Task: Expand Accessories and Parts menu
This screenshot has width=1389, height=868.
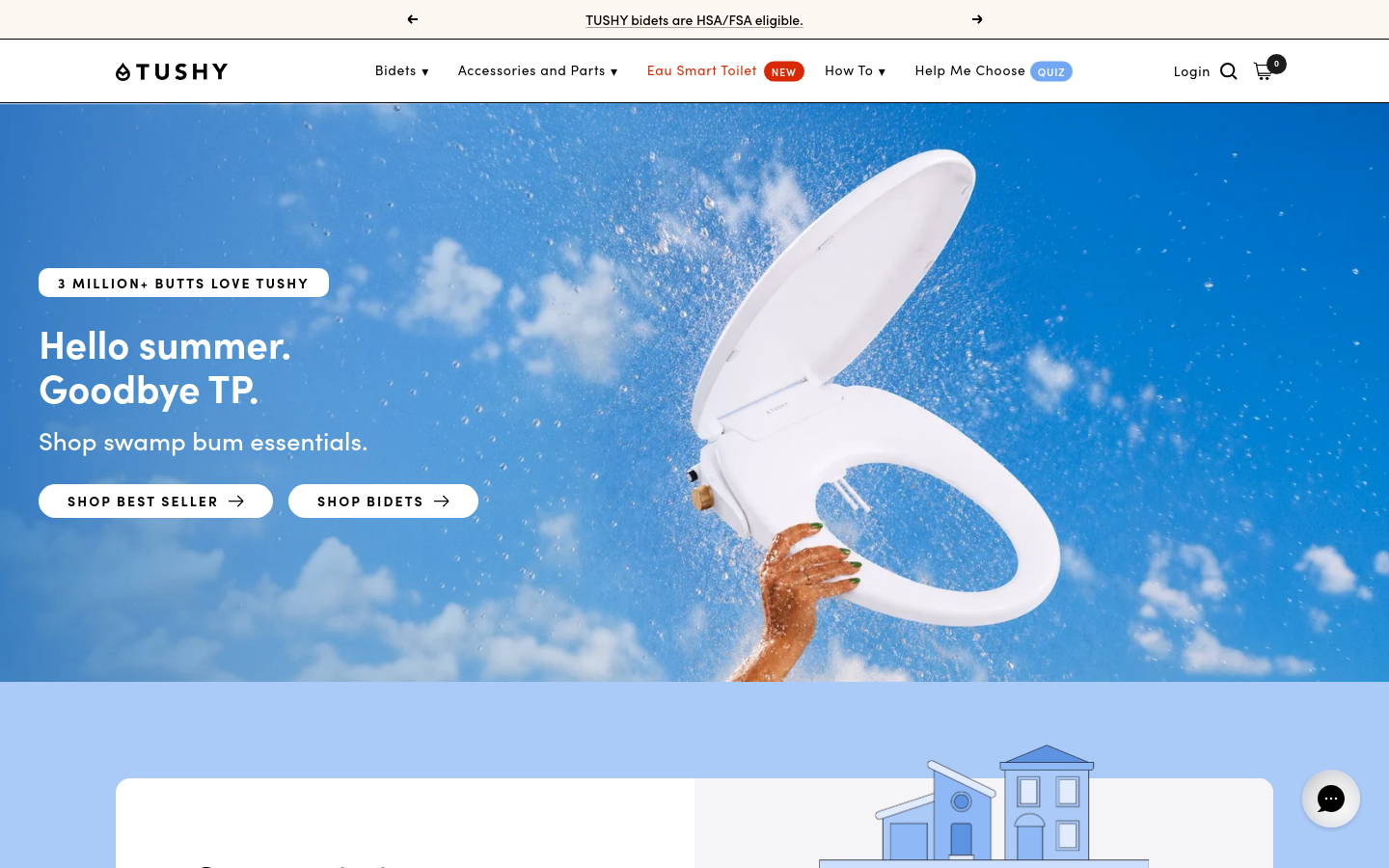Action: [x=537, y=70]
